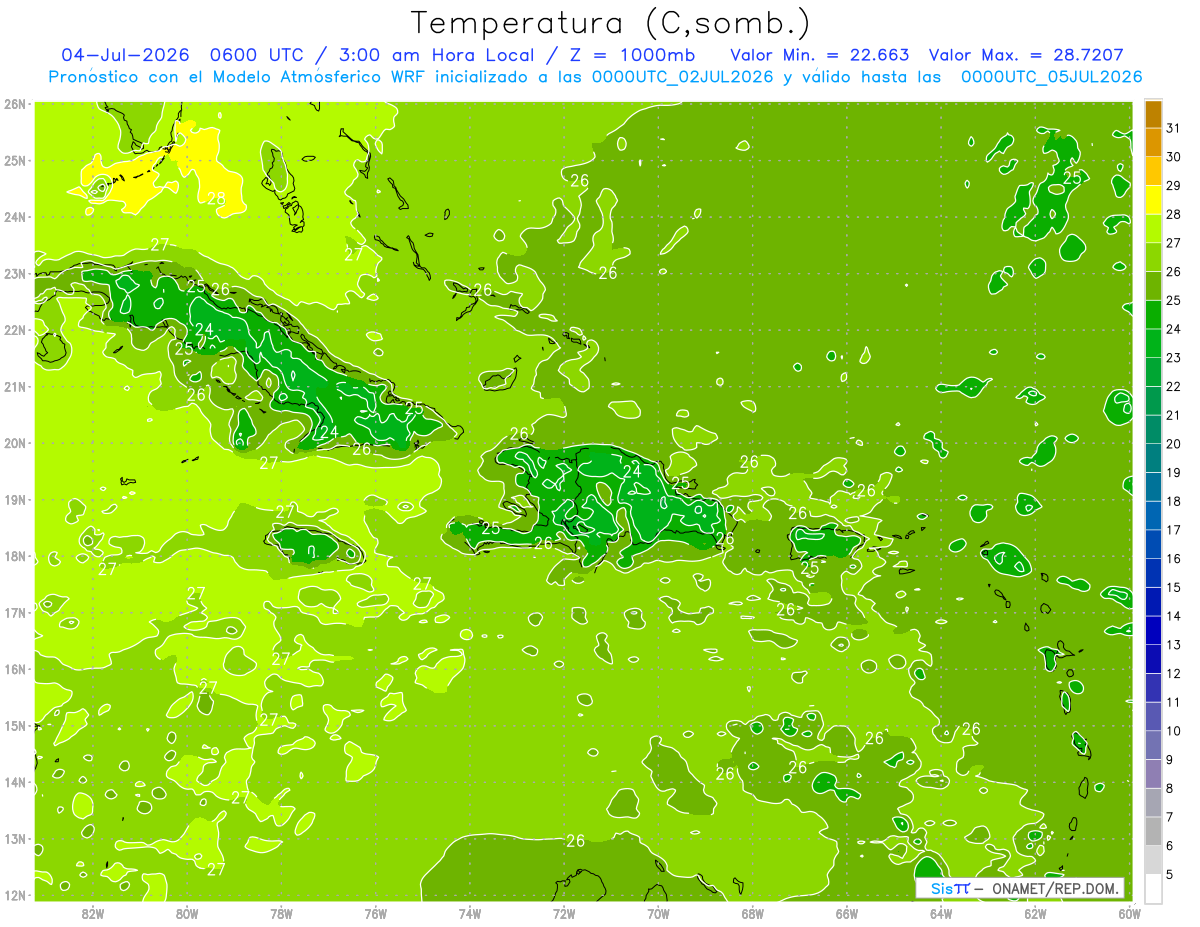
Task: Click the "22N" latitude axis label
Action: 14,330
